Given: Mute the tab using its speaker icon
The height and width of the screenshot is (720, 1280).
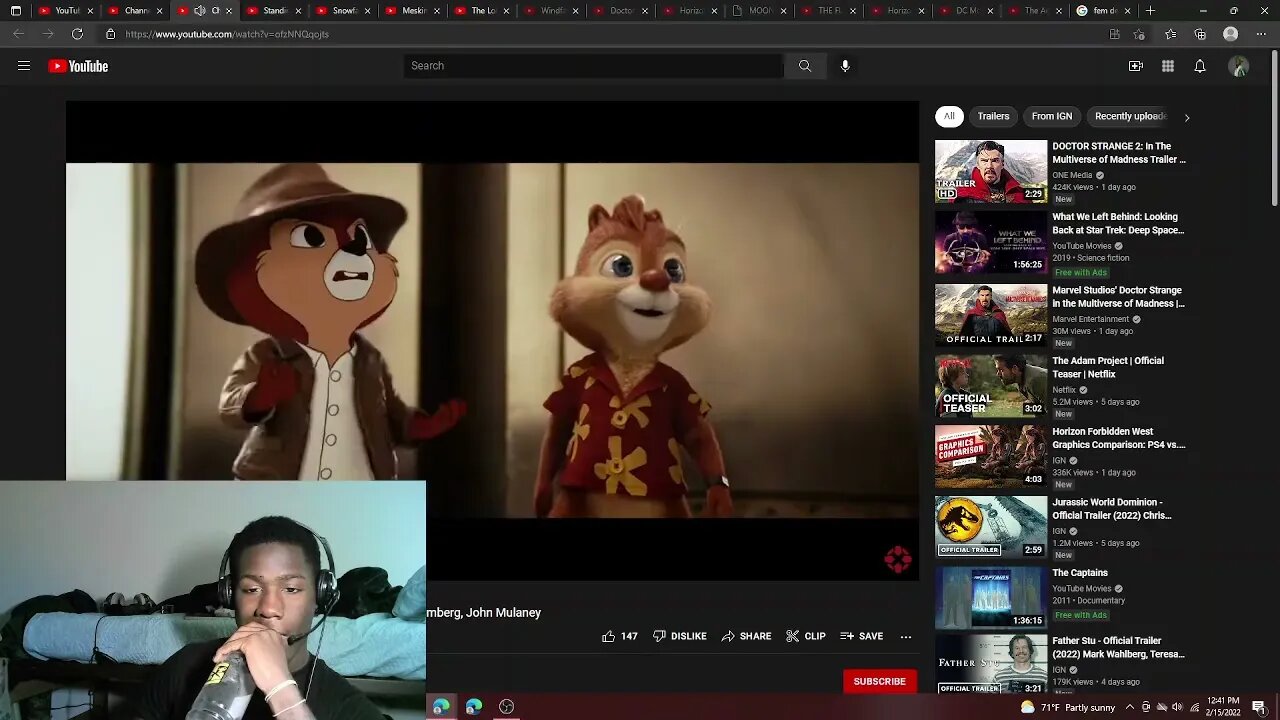Looking at the screenshot, I should coord(199,11).
